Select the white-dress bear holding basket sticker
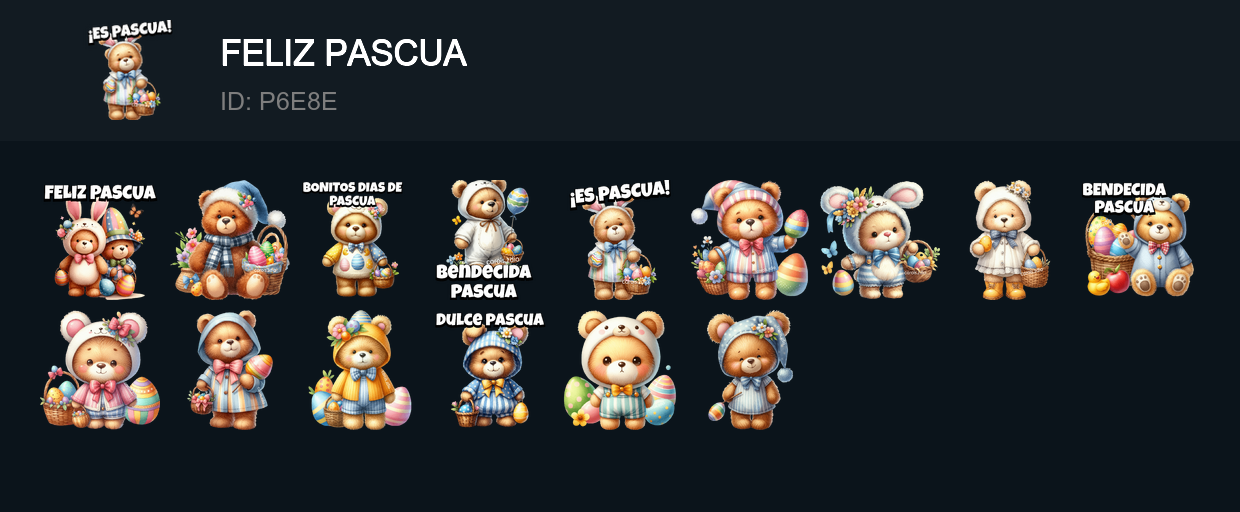Image resolution: width=1240 pixels, height=512 pixels. (x=1010, y=240)
